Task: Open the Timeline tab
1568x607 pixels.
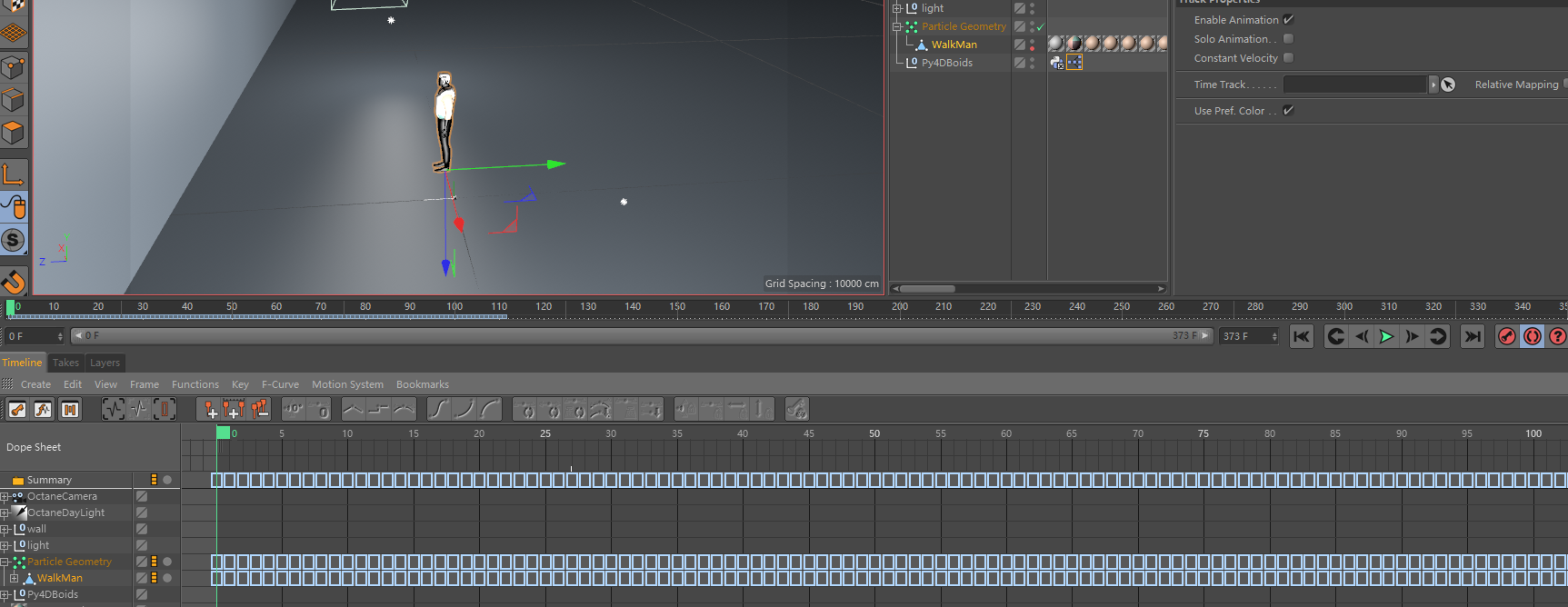Action: (x=22, y=363)
